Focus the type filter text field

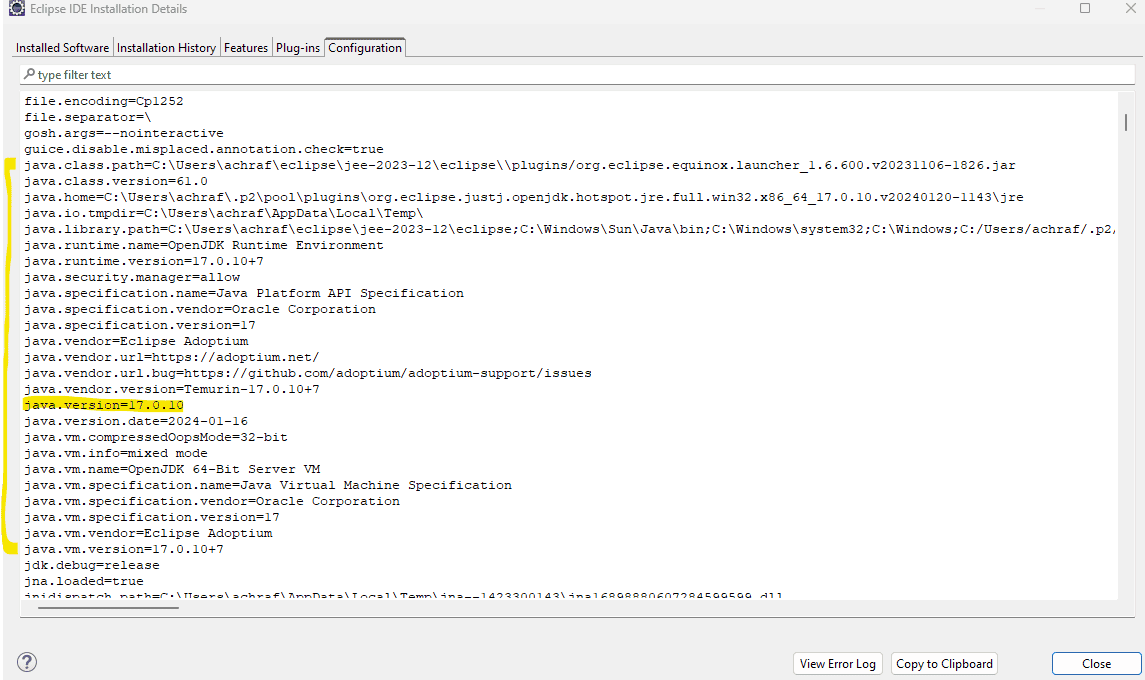[x=577, y=75]
